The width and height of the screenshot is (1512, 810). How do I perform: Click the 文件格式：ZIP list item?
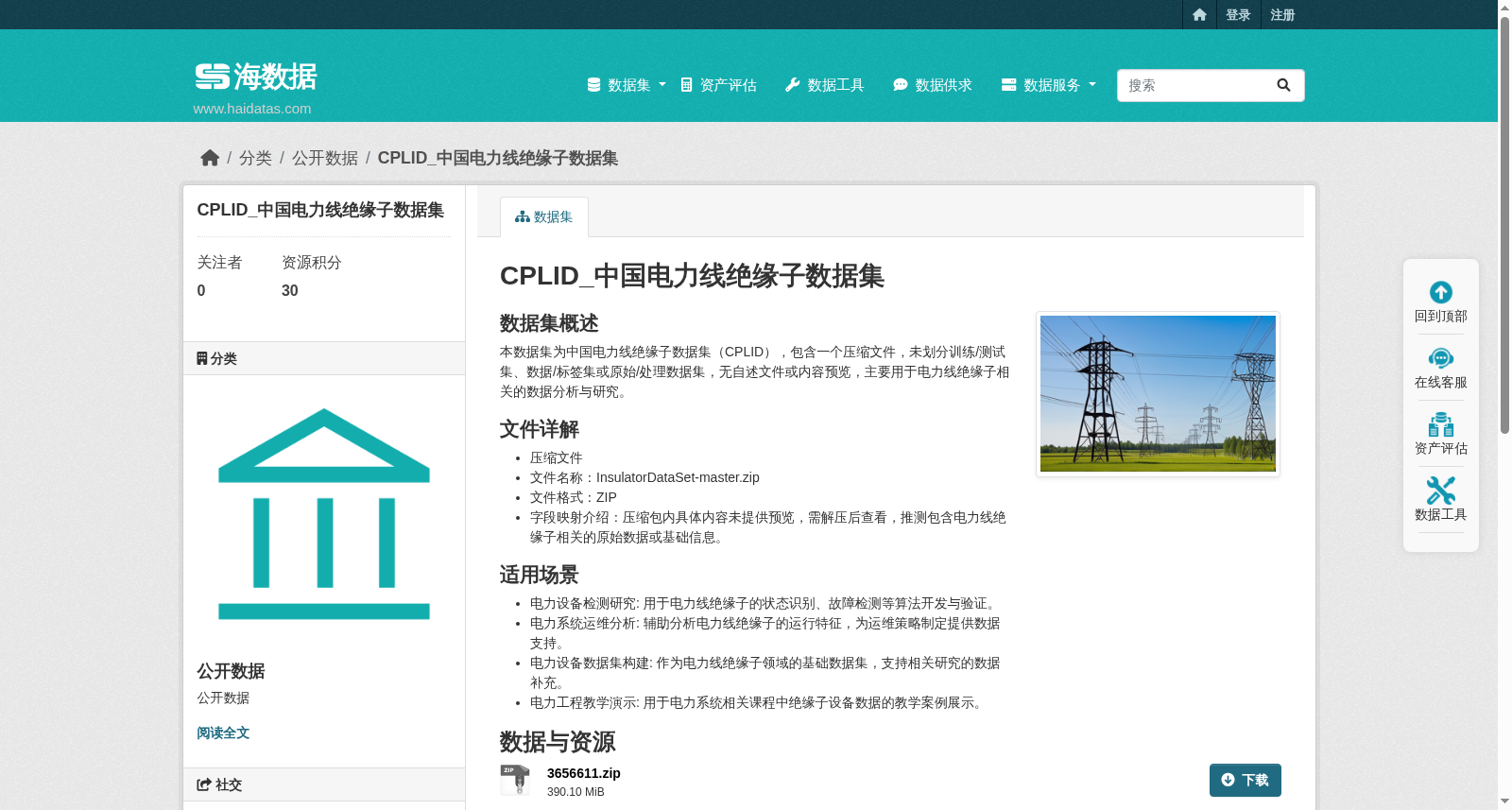574,497
